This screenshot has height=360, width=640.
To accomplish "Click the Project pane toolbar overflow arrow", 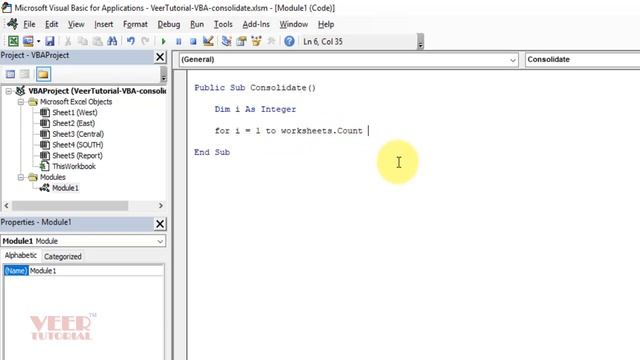I will (163, 75).
